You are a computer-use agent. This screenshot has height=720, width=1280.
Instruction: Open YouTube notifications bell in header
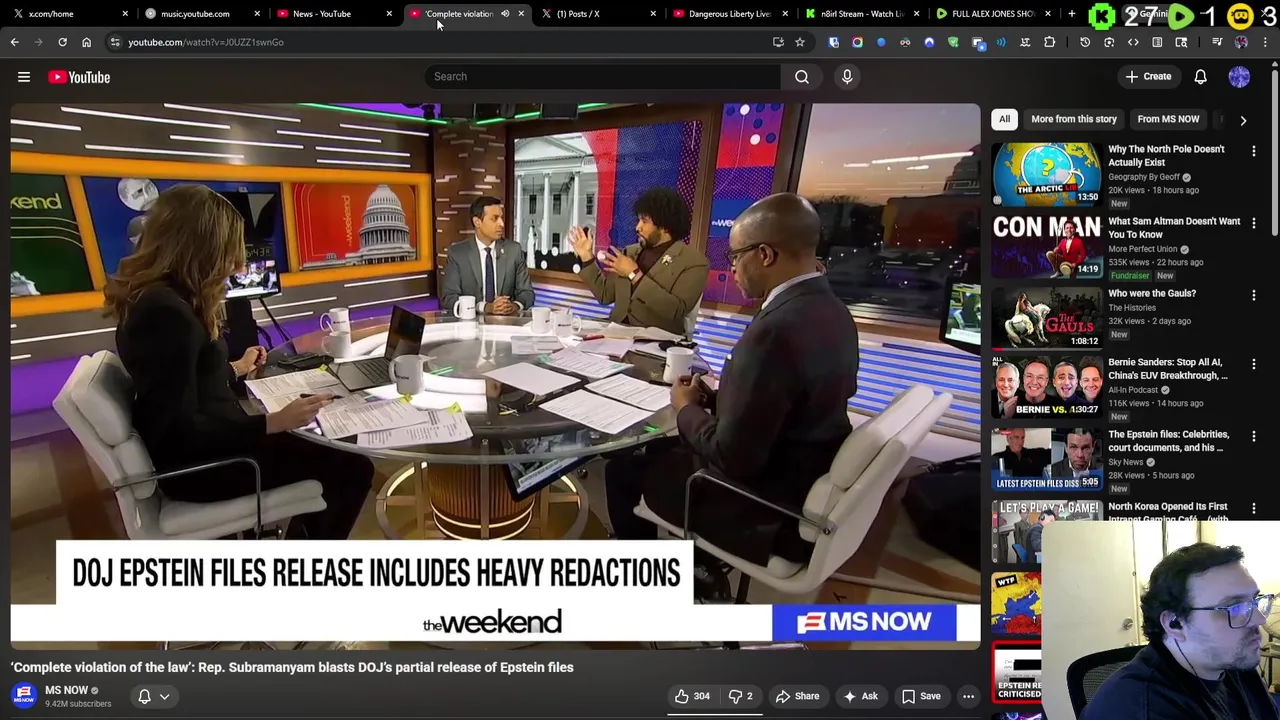(x=1201, y=77)
